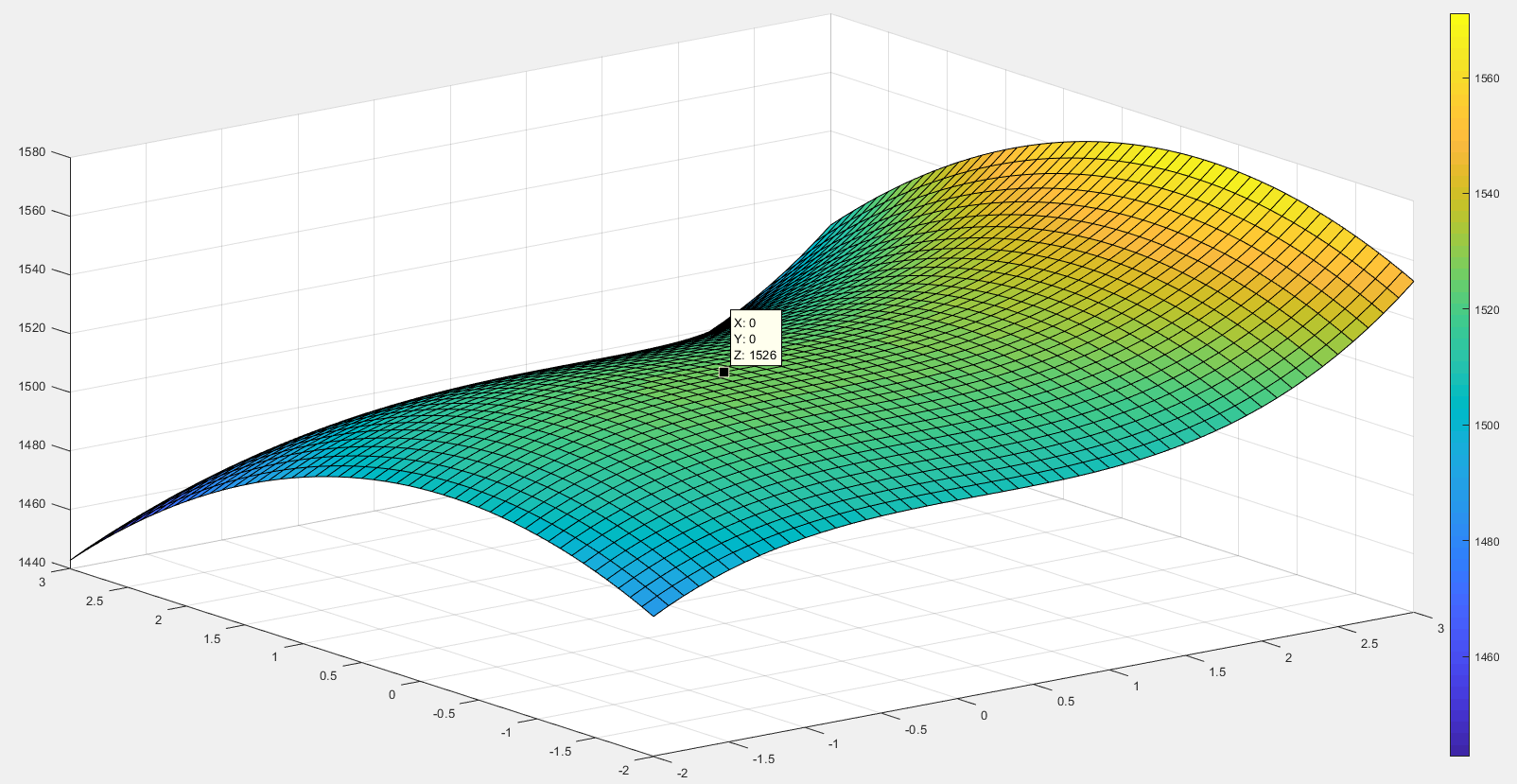Select the vertical axis tick label 1440
1517x784 pixels.
click(32, 563)
